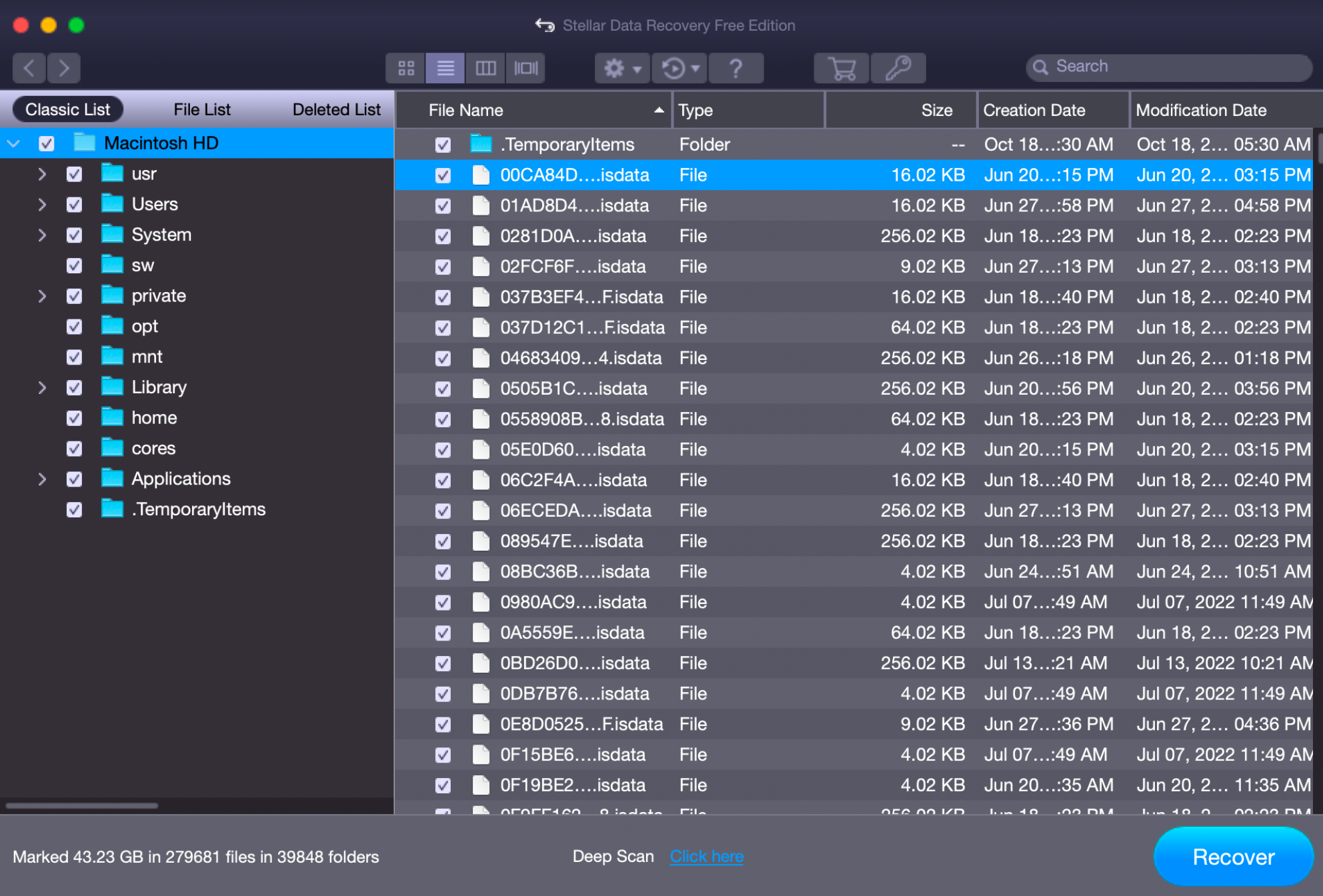Switch to cover flow view

point(525,67)
